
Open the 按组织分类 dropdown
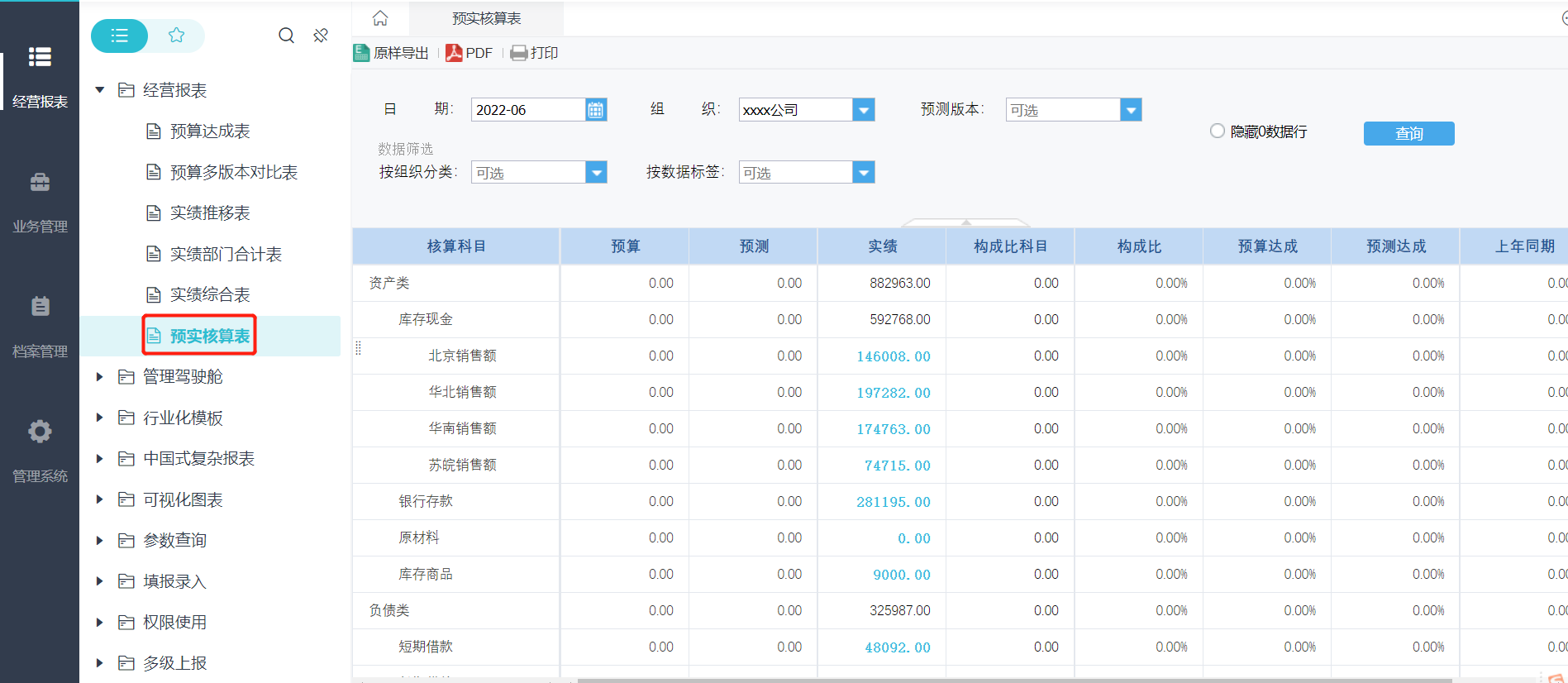click(596, 172)
